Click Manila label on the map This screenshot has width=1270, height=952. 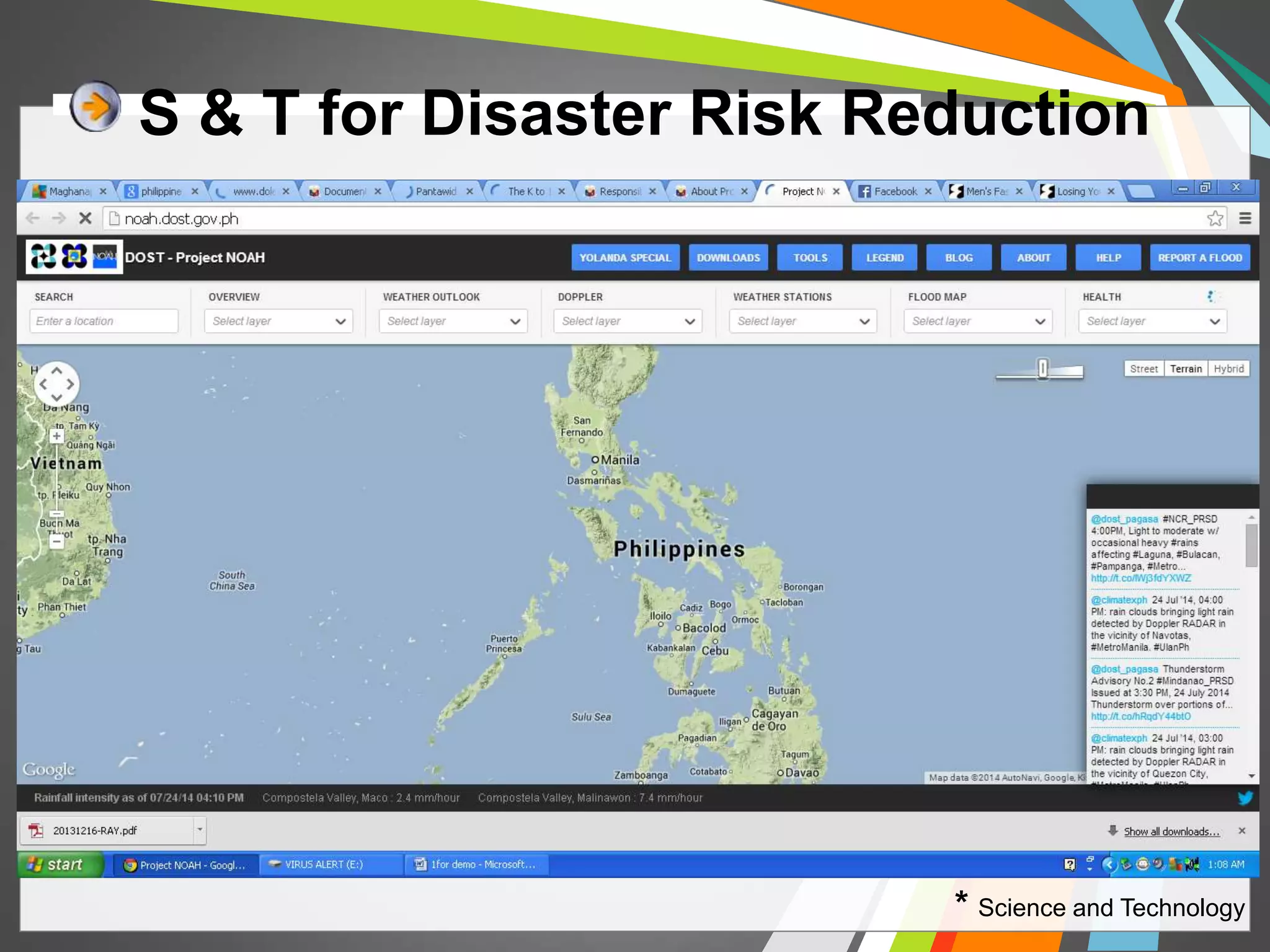(619, 460)
